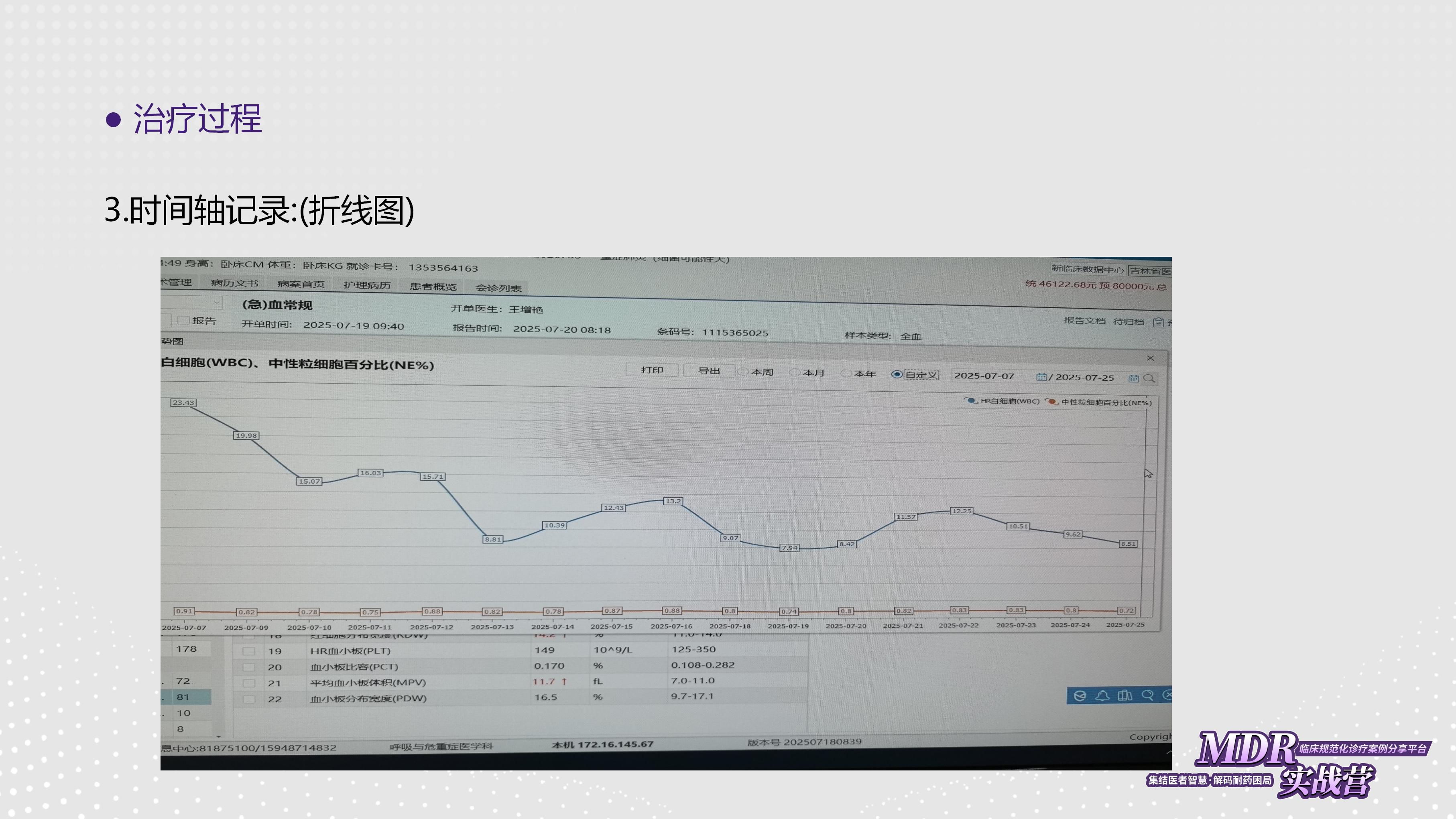Switch to the 会诊列表 tab
This screenshot has width=1456, height=819.
tap(498, 288)
